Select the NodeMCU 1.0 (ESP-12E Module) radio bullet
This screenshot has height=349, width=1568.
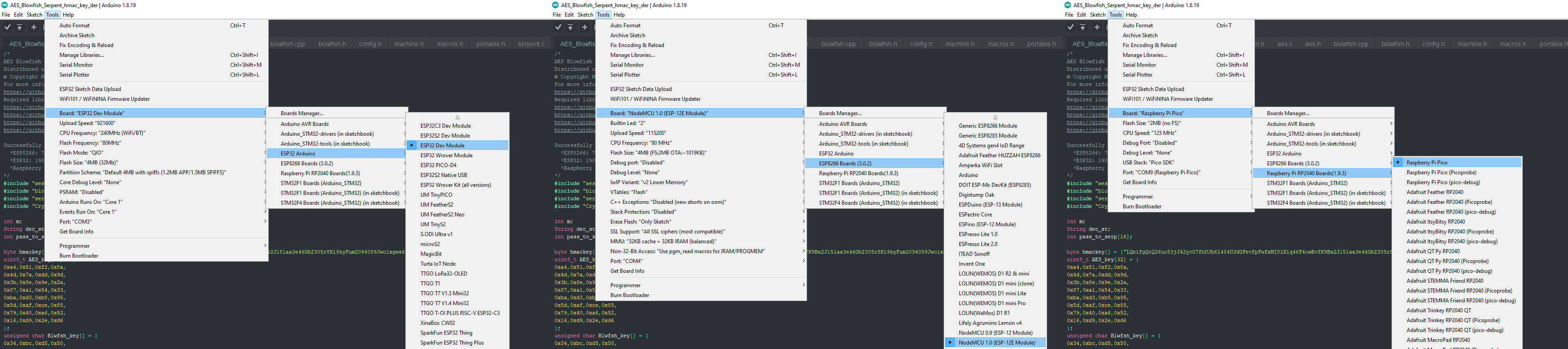(950, 342)
